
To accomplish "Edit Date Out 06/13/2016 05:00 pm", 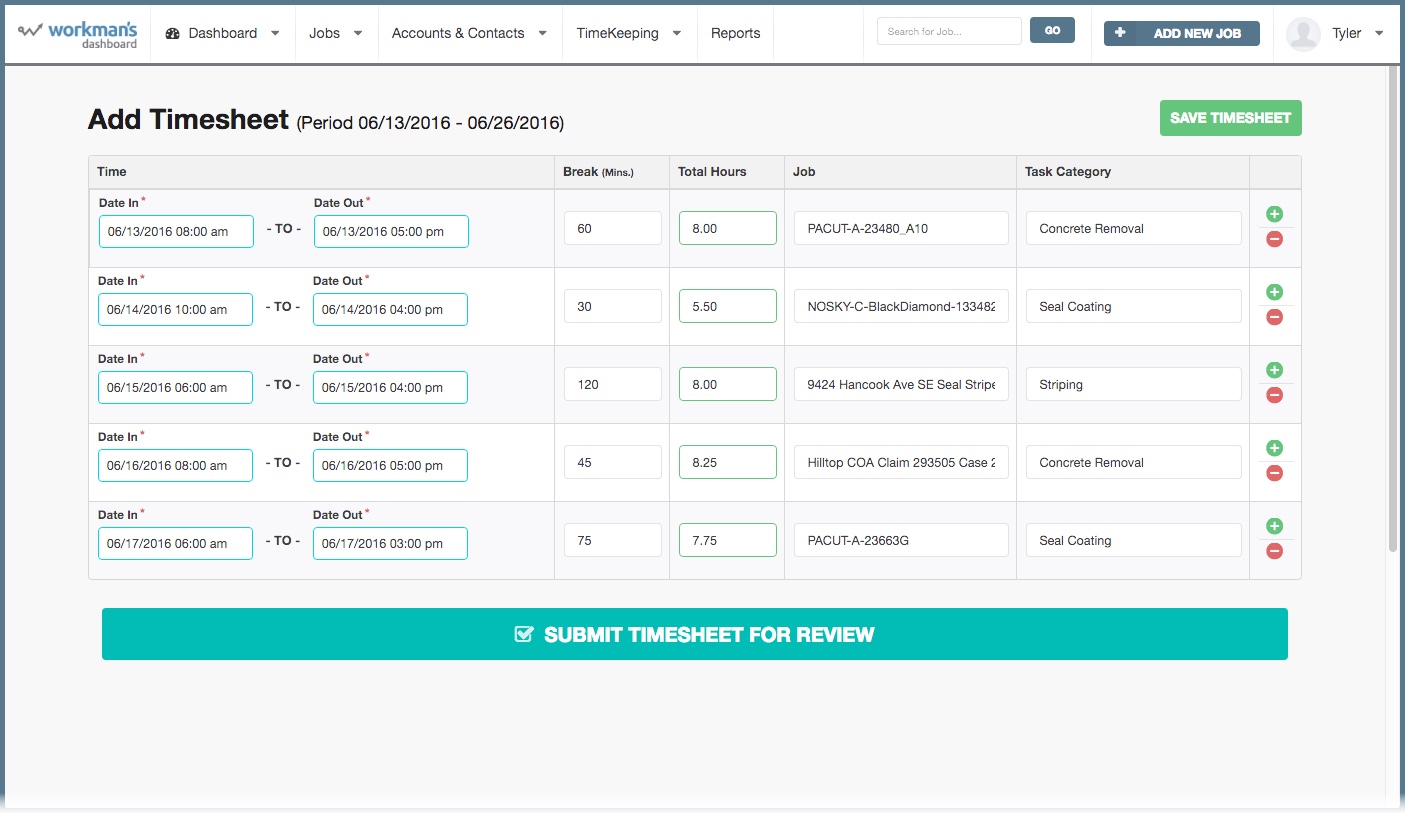I will coord(391,231).
